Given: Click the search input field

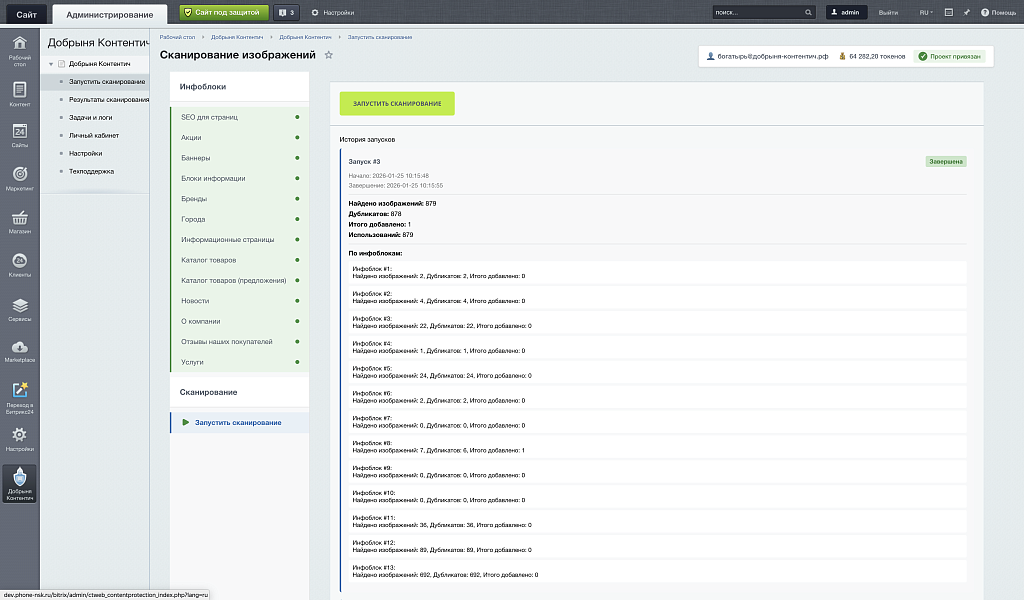Looking at the screenshot, I should [759, 12].
